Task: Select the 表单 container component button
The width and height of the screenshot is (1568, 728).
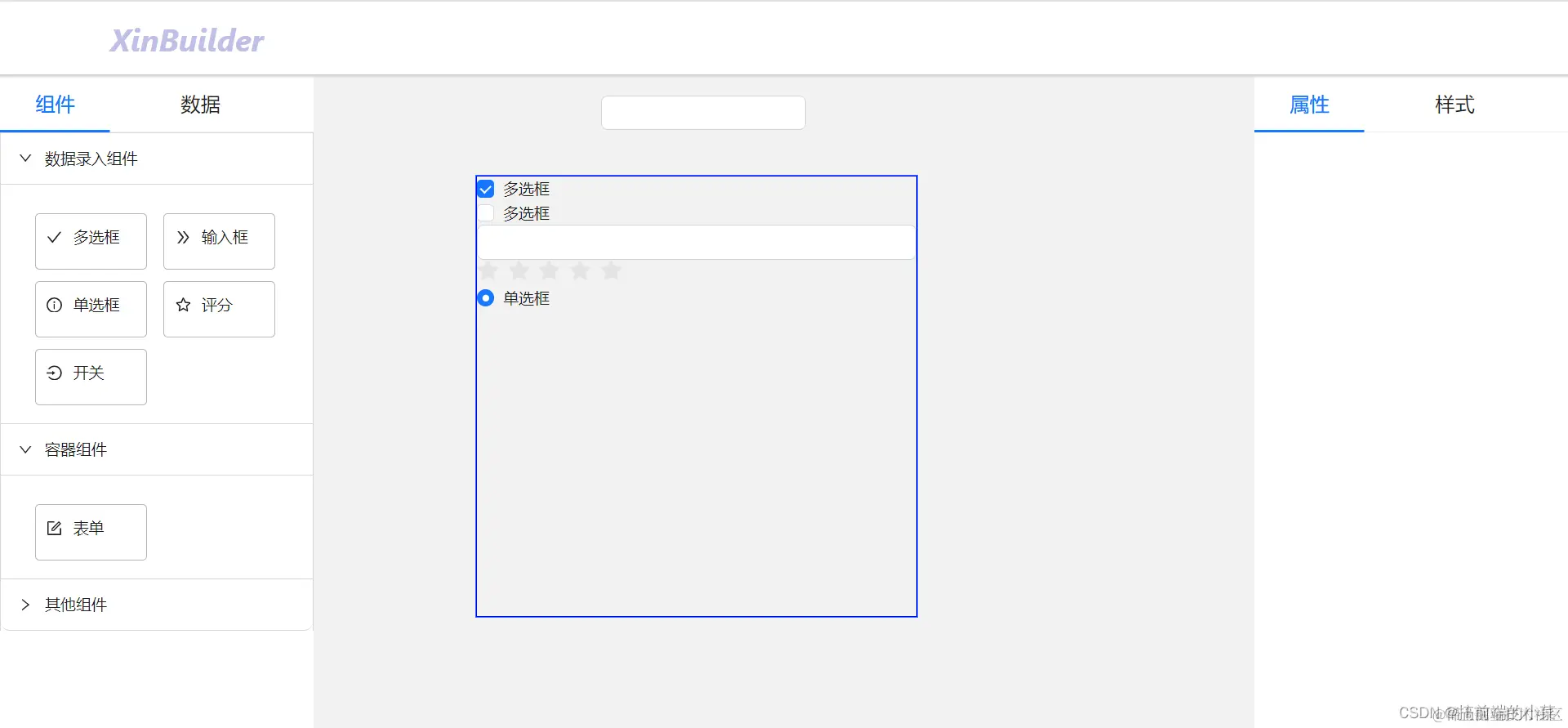Action: pyautogui.click(x=91, y=532)
